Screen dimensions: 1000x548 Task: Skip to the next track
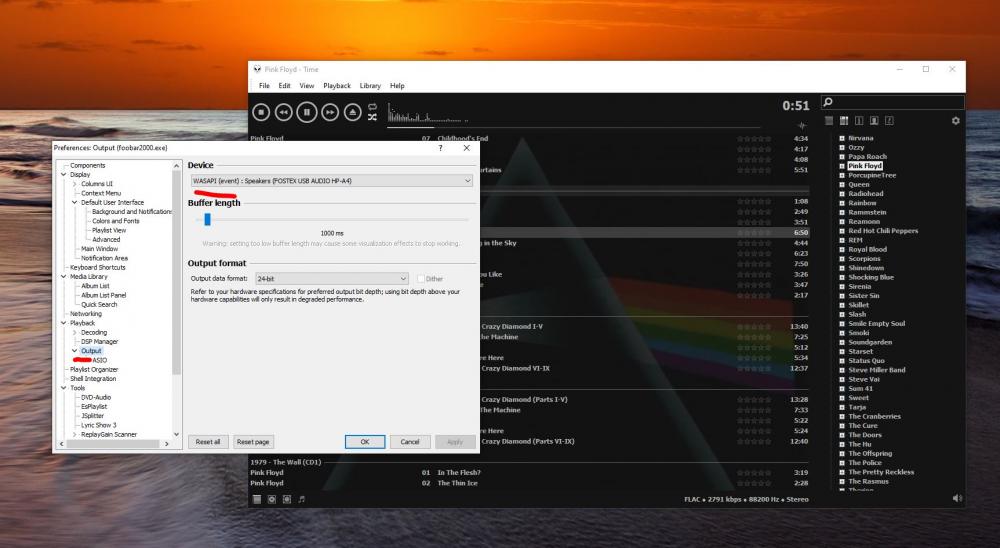(330, 112)
